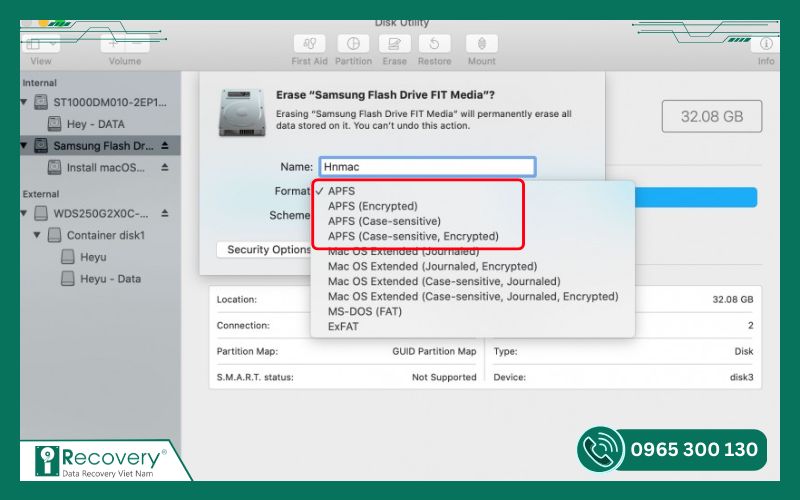Click the 32.08 GB capacity box
800x500 pixels.
pyautogui.click(x=712, y=116)
